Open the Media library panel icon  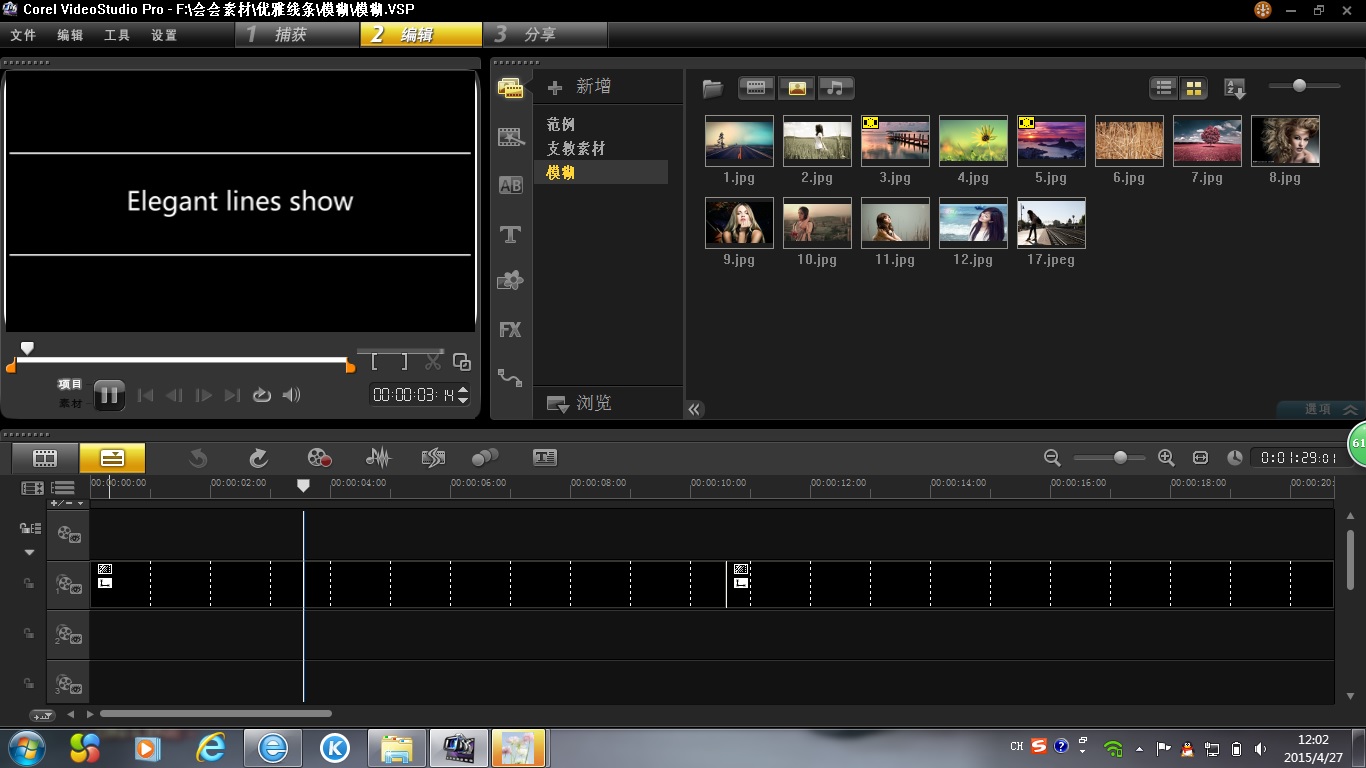click(511, 88)
